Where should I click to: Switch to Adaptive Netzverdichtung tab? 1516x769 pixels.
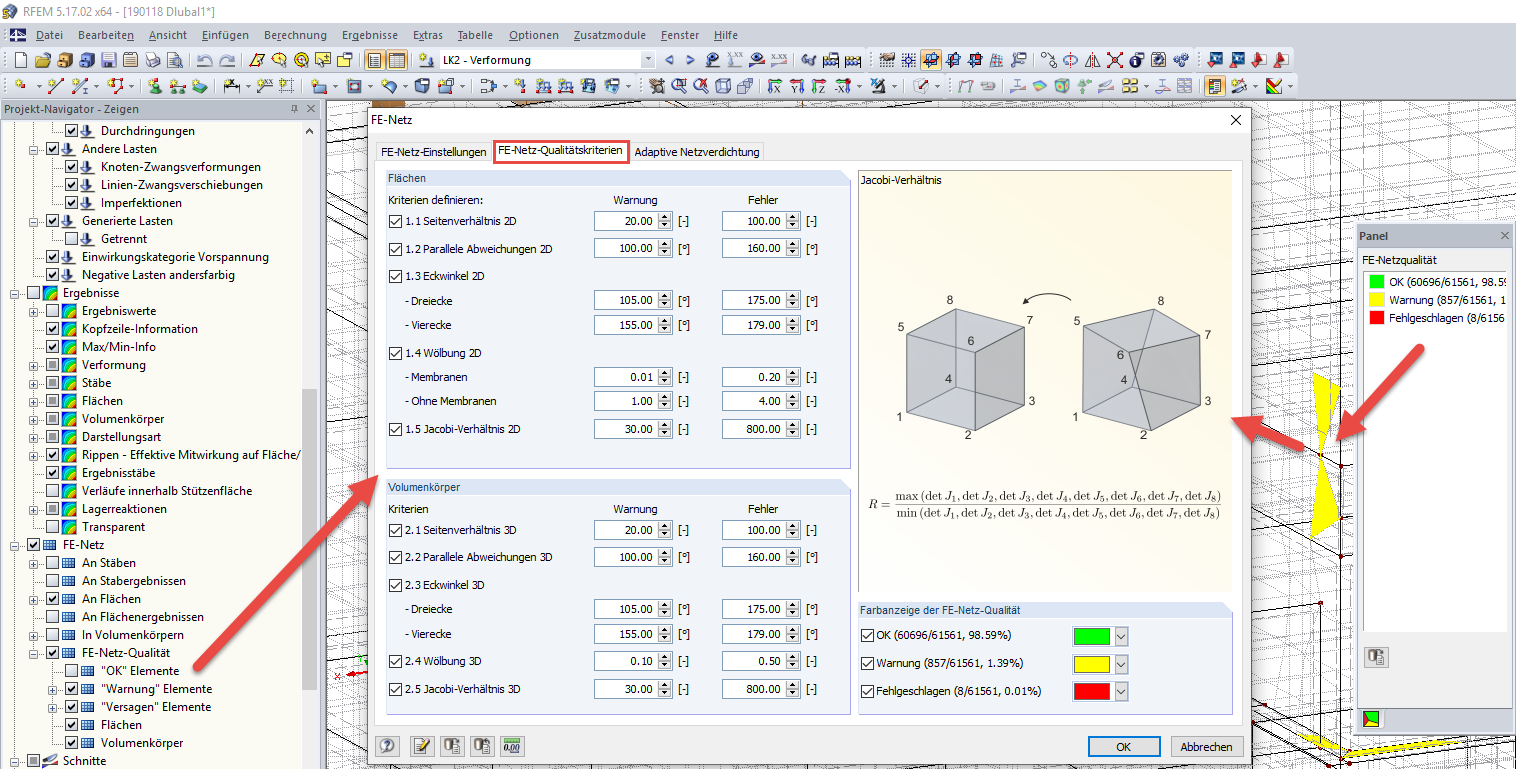(x=697, y=152)
